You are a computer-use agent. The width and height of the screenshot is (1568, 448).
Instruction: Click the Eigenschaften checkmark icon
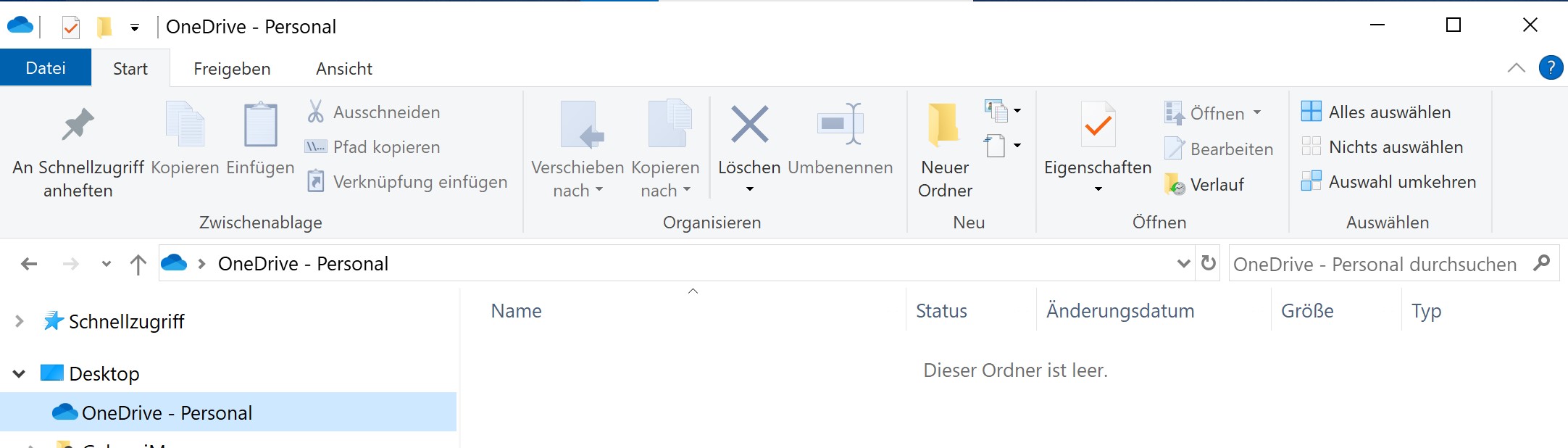pyautogui.click(x=1098, y=125)
